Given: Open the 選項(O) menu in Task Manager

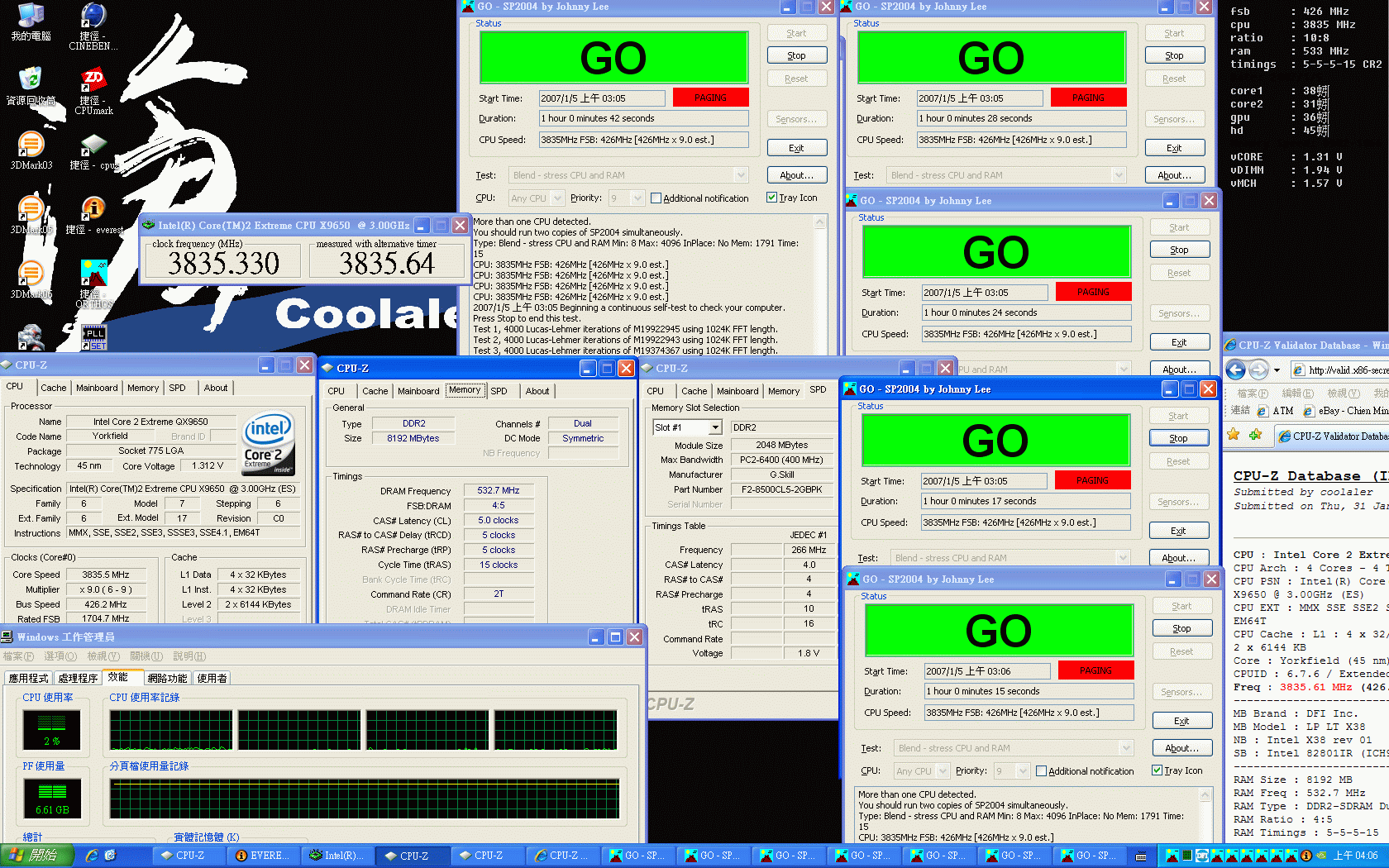Looking at the screenshot, I should pos(60,656).
